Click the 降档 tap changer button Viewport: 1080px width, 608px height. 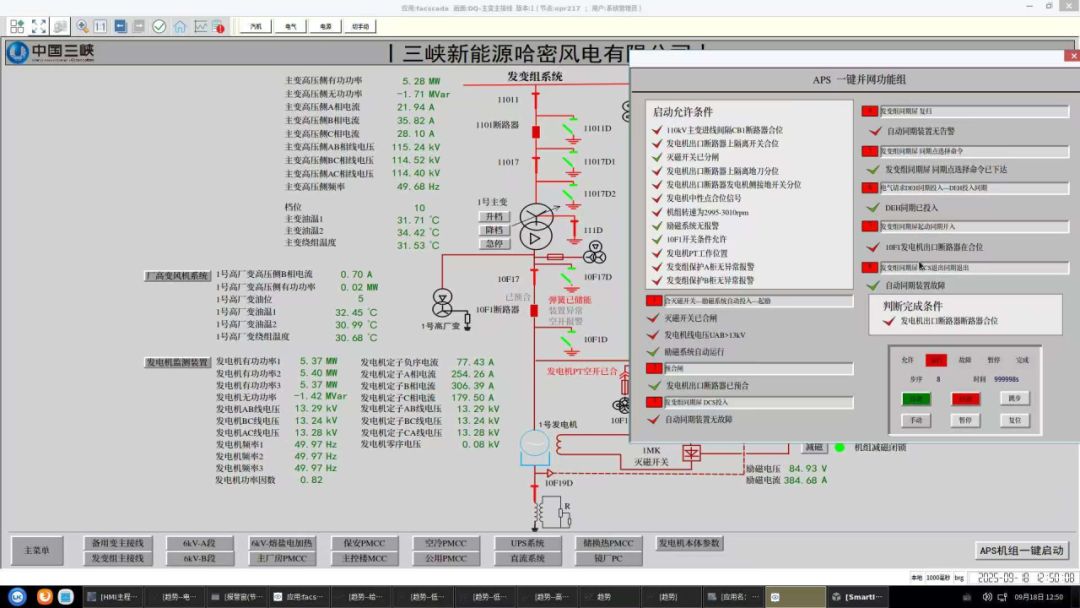click(x=494, y=230)
